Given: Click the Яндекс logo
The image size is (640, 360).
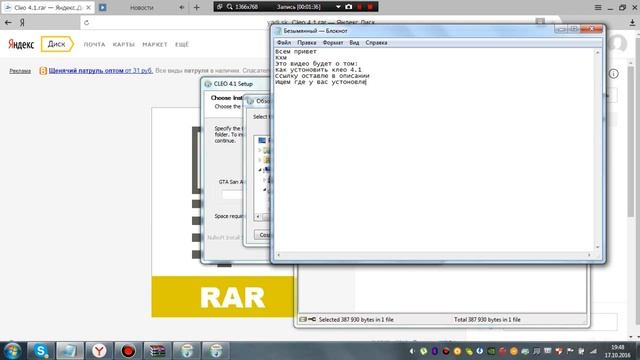Looking at the screenshot, I should pos(21,44).
